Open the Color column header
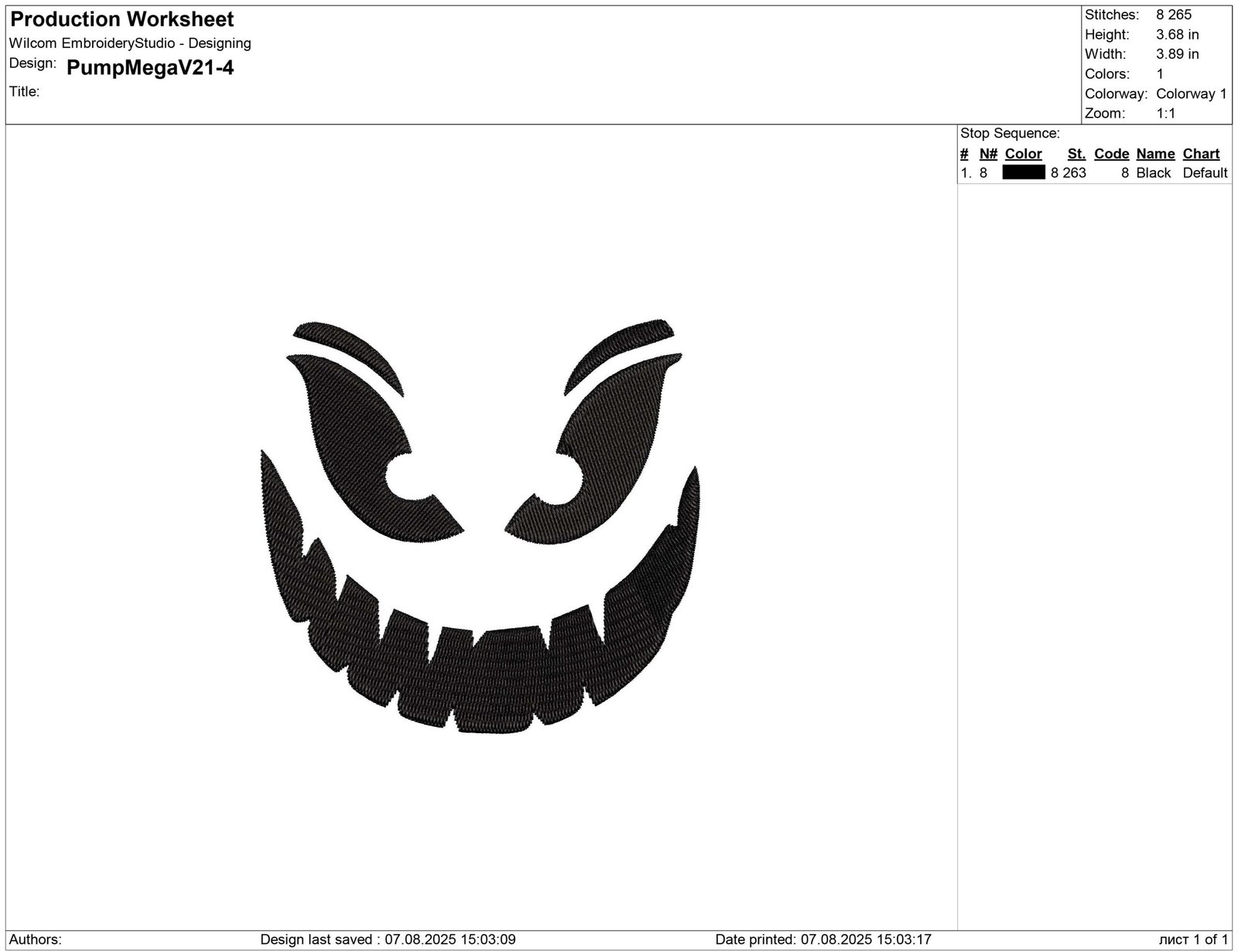The height and width of the screenshot is (952, 1238). click(x=1022, y=153)
